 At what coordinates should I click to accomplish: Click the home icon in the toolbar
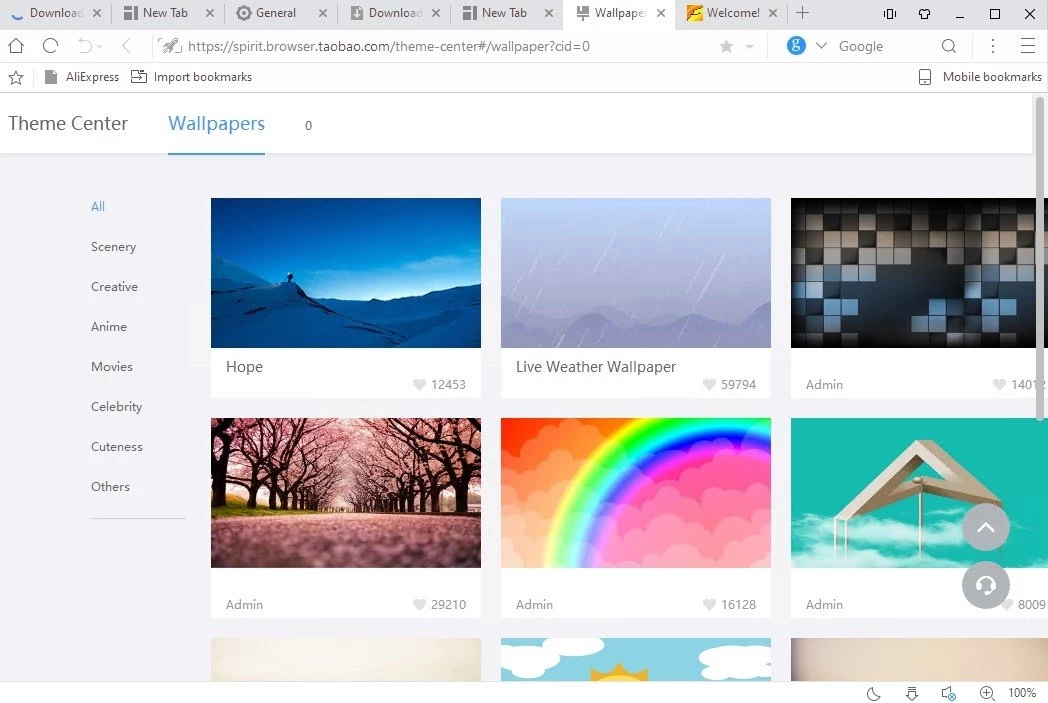(x=16, y=46)
